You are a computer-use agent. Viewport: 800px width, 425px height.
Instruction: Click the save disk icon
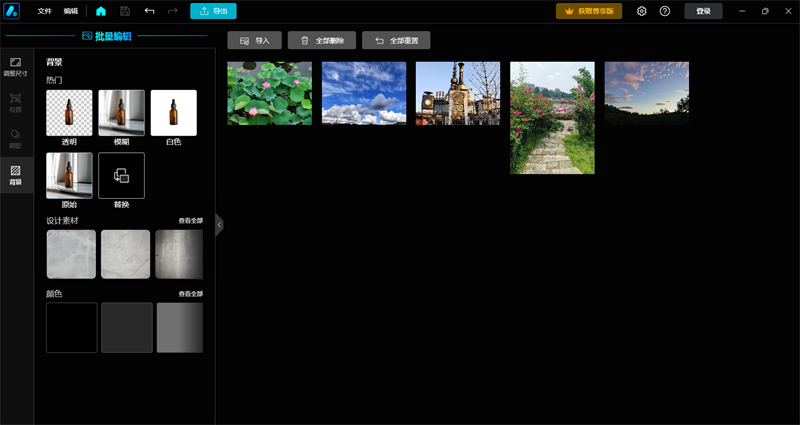[125, 11]
